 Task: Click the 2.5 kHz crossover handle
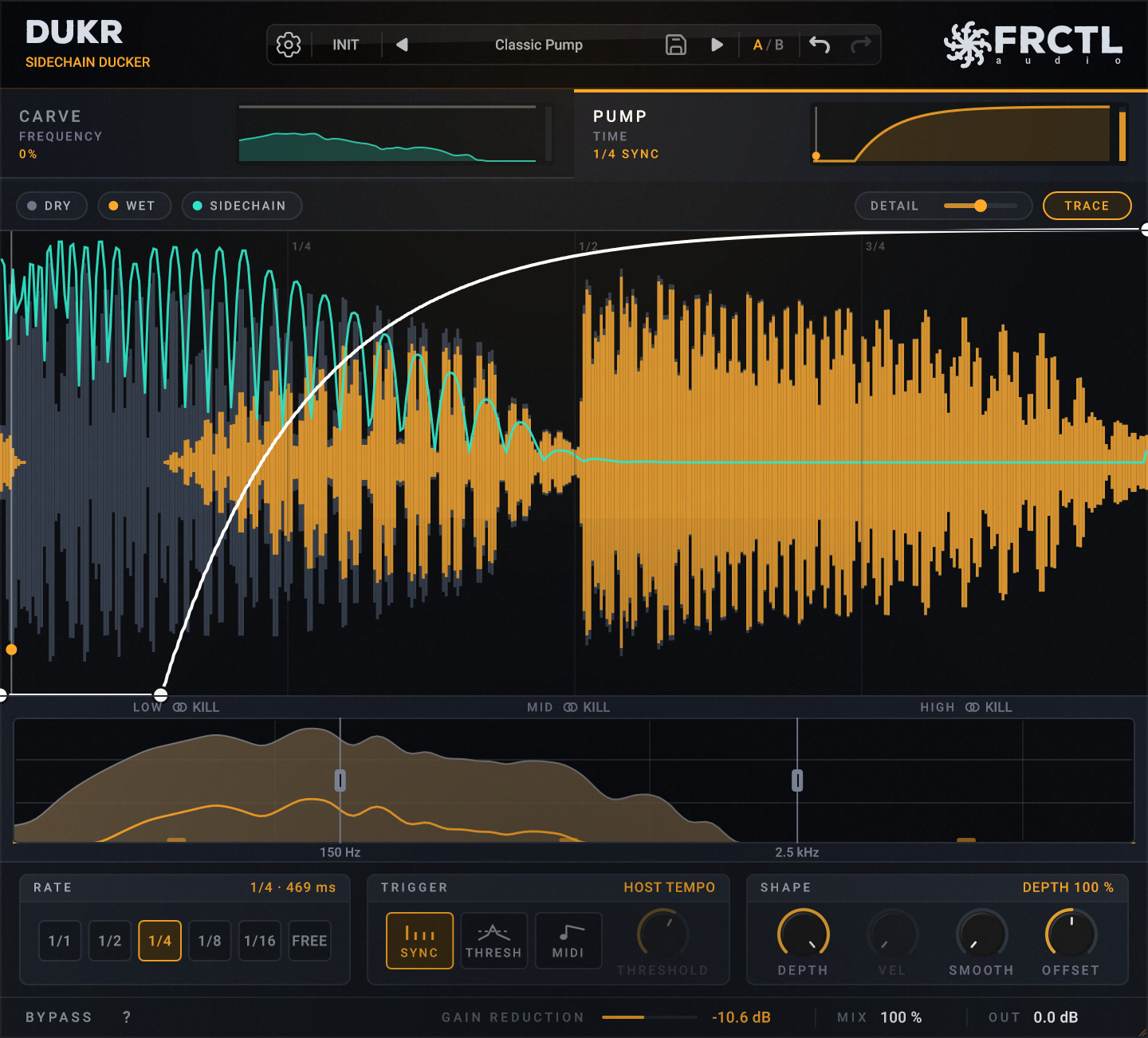[797, 780]
